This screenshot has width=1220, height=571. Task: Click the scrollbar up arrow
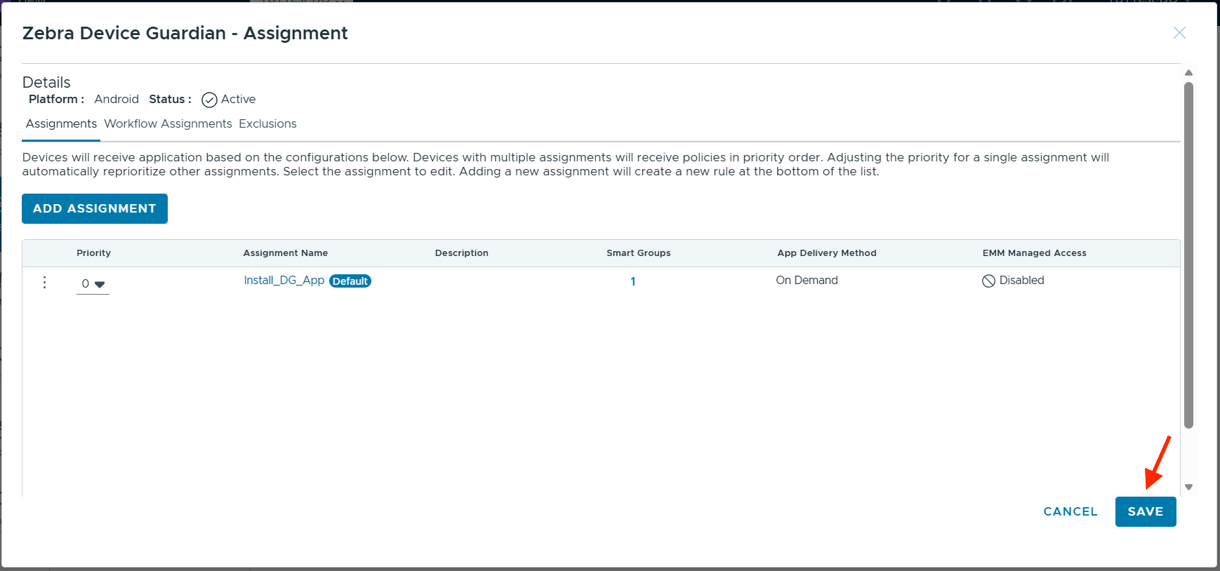[1188, 73]
